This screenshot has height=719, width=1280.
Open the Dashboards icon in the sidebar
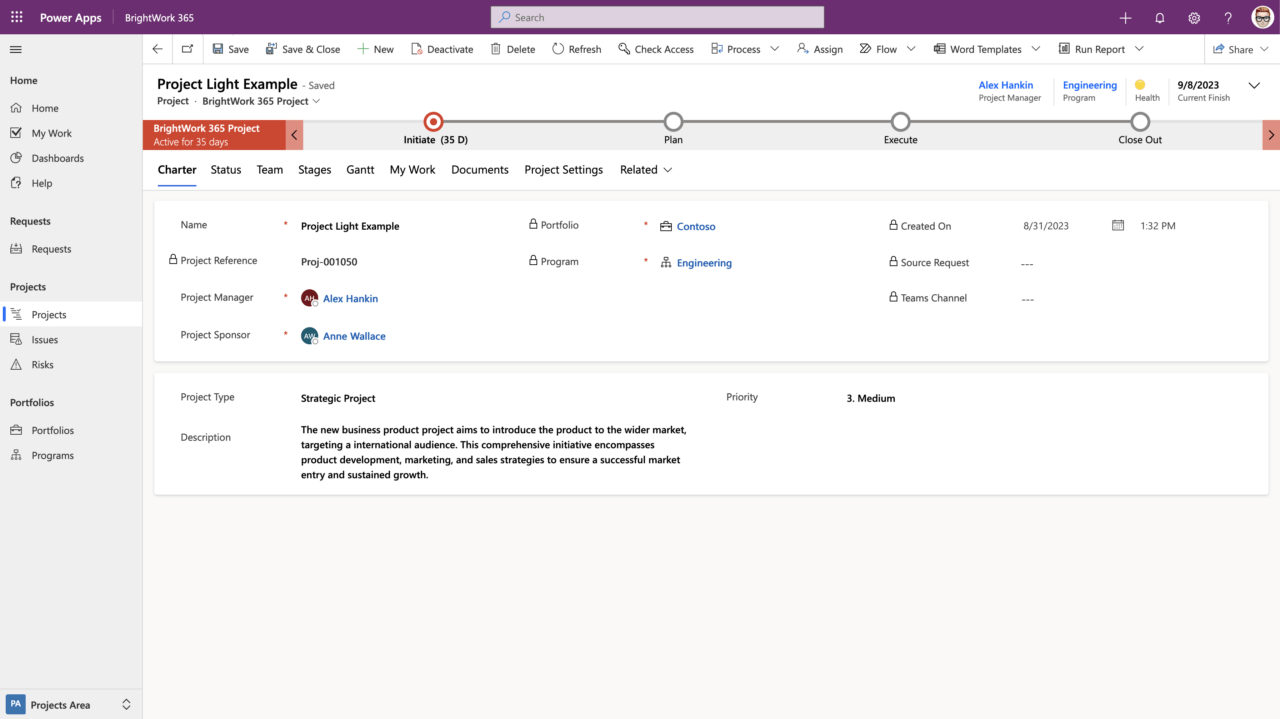pyautogui.click(x=17, y=157)
